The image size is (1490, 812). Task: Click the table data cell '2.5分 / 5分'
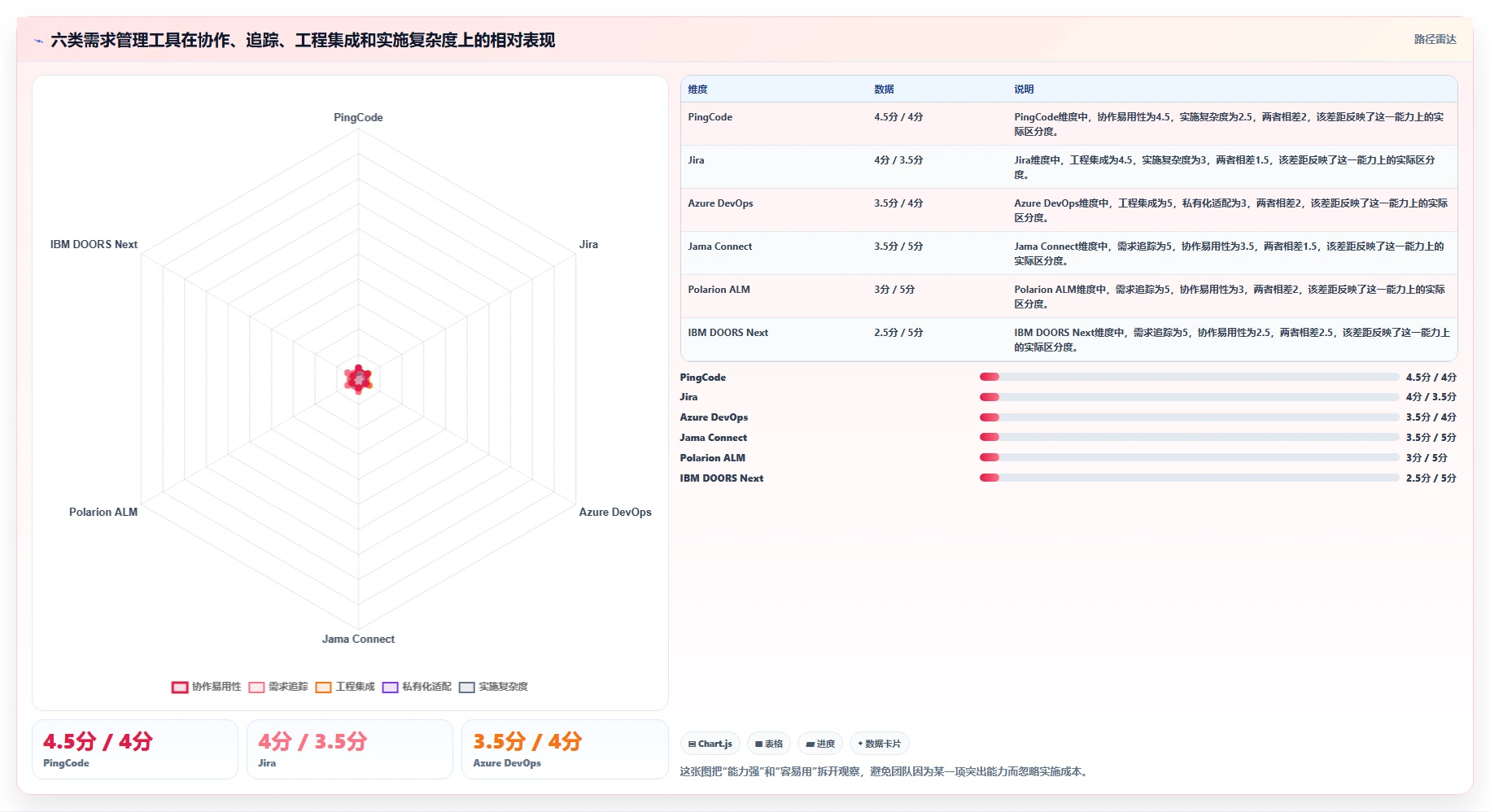[898, 333]
